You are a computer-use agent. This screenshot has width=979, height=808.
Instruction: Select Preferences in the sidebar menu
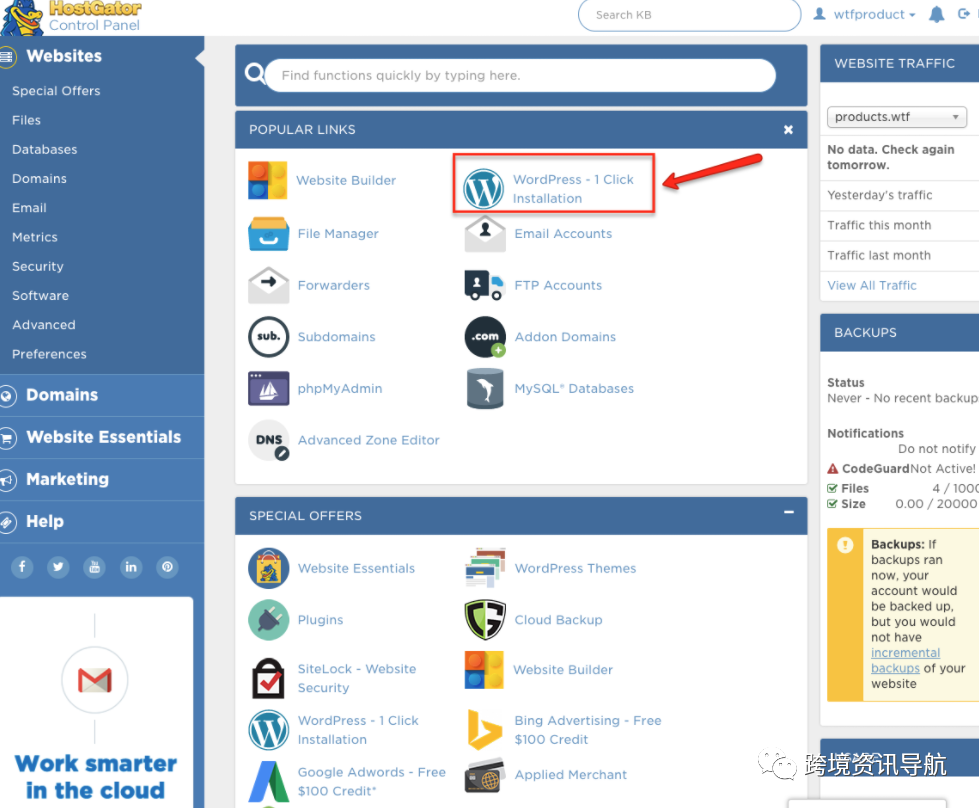(x=49, y=354)
